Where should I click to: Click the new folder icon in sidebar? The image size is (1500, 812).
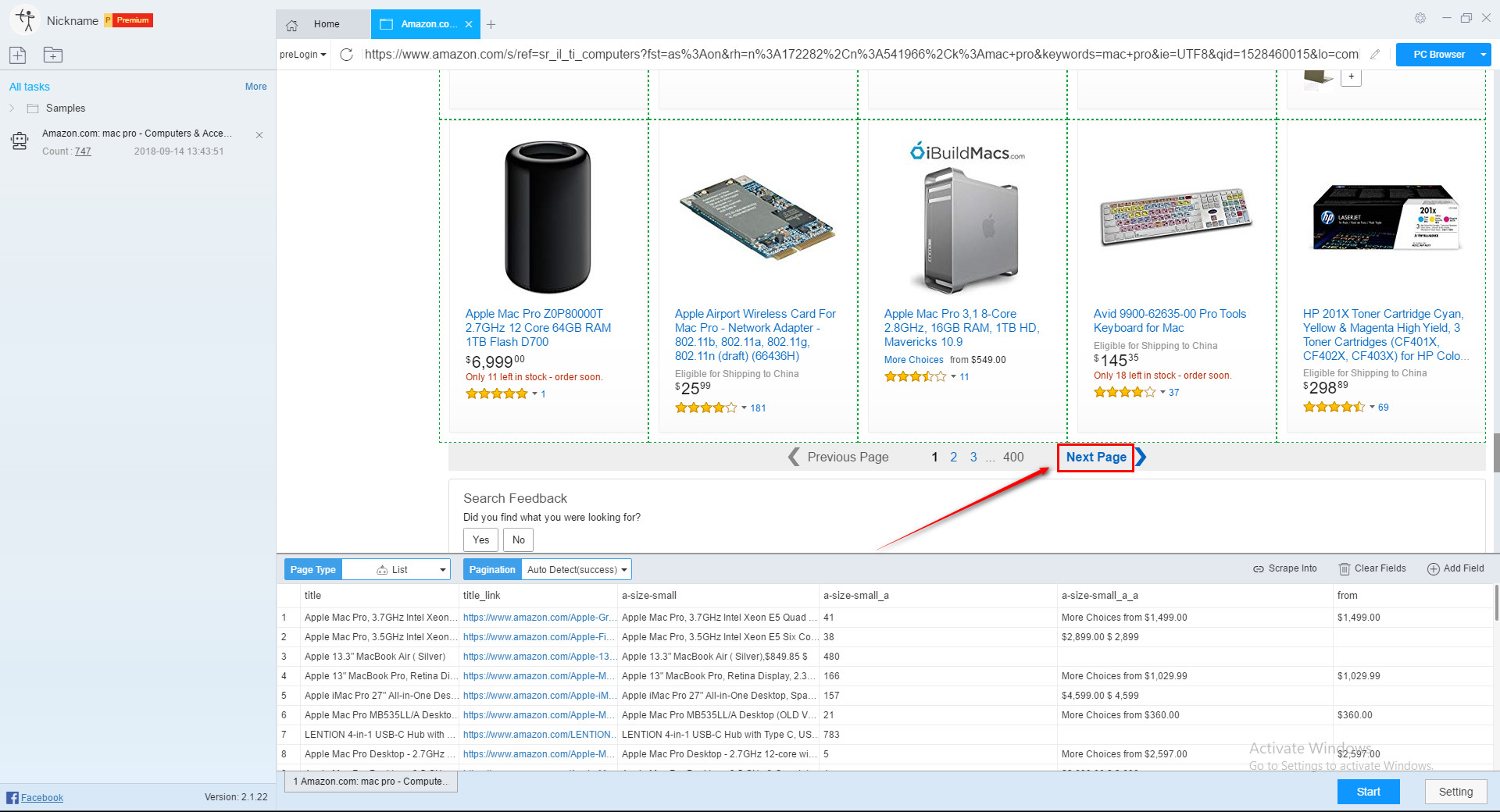pyautogui.click(x=53, y=55)
